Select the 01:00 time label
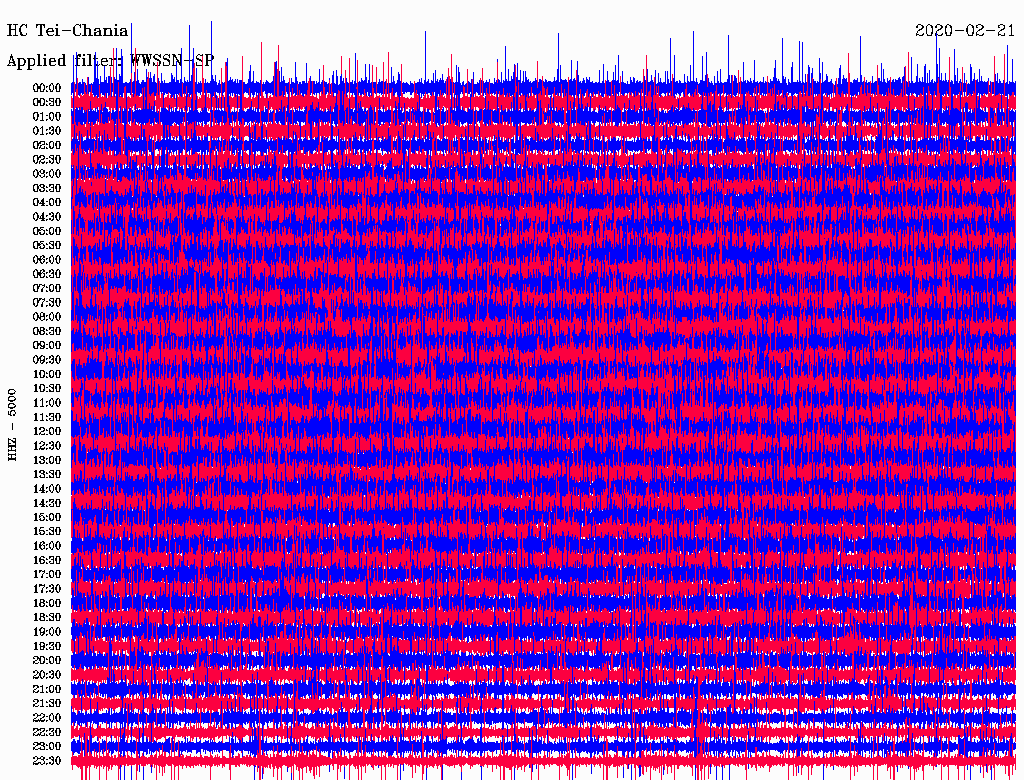Viewport: 1024px width, 780px height. (47, 116)
